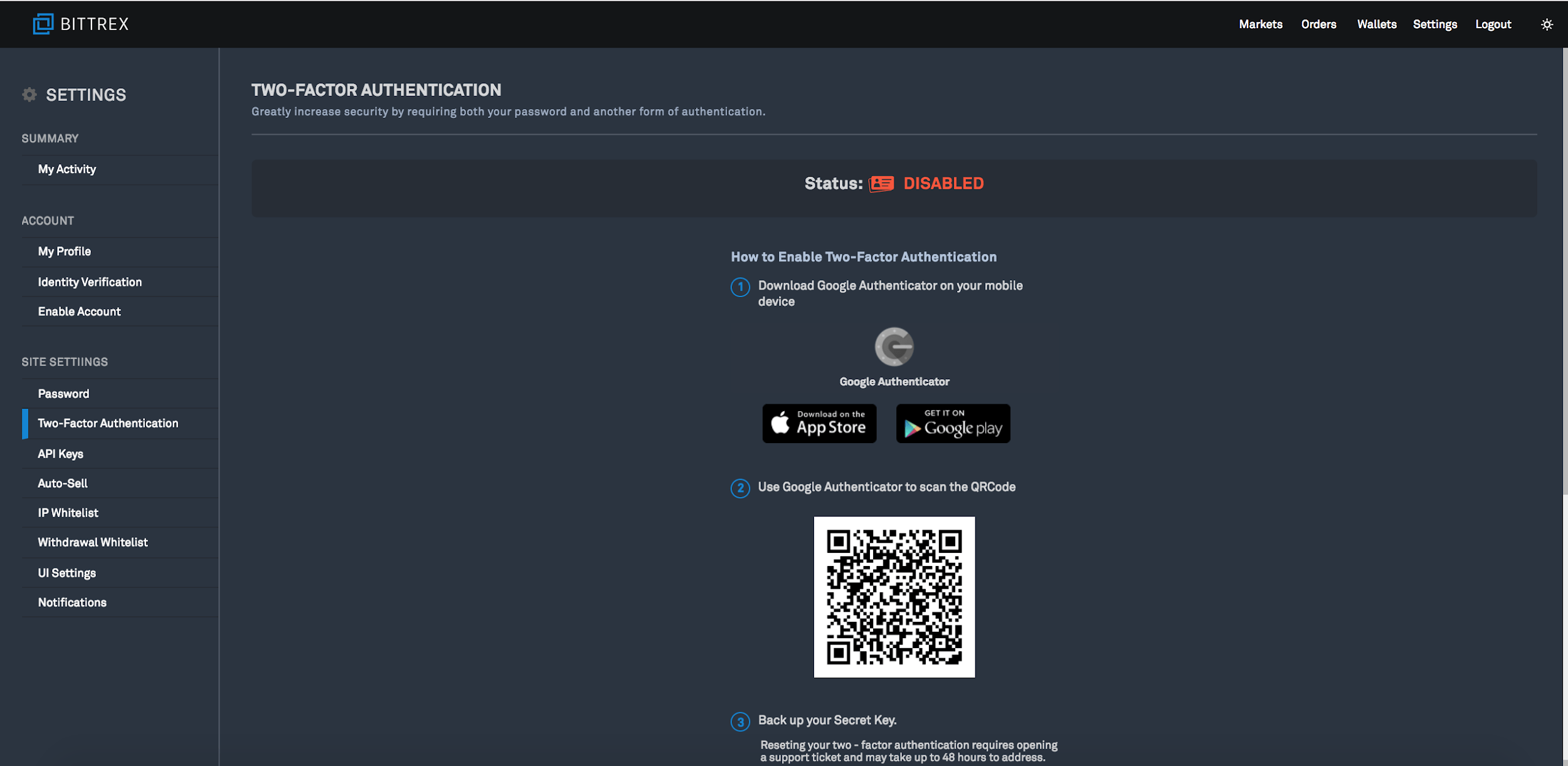This screenshot has width=1568, height=766.
Task: Click the Settings gear icon
Action: coord(29,94)
